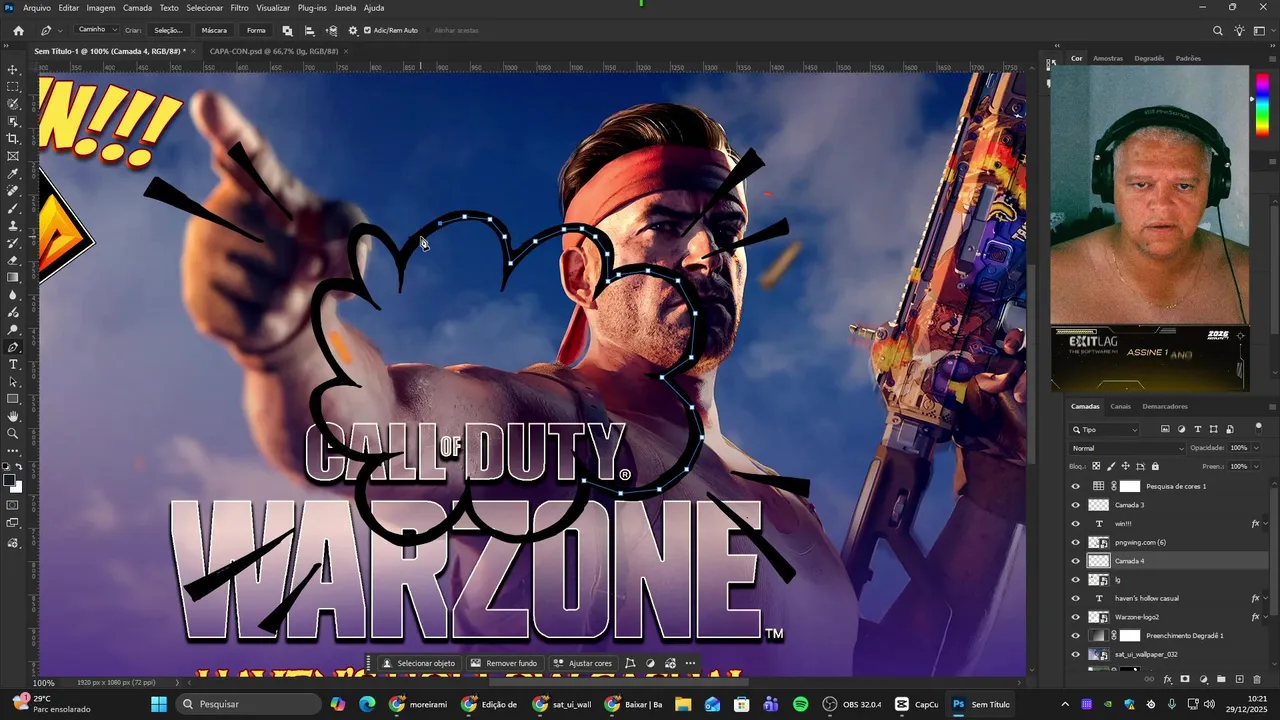Create new adjustment layer icon

pos(1203,679)
